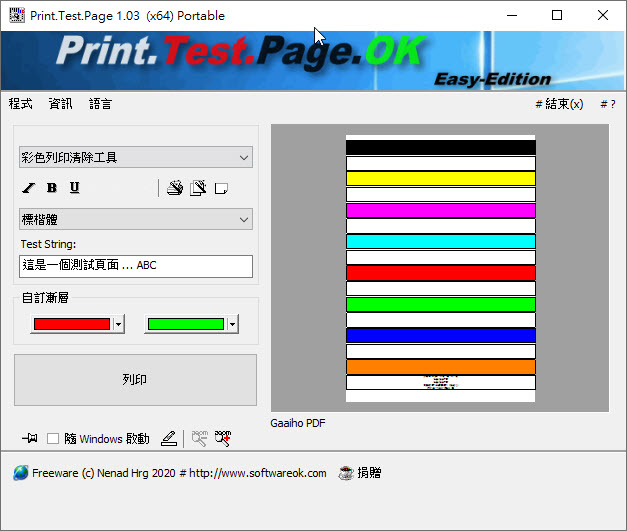Screen dimensions: 627x531
Task: Click the 捐贈 donate link
Action: pos(369,473)
